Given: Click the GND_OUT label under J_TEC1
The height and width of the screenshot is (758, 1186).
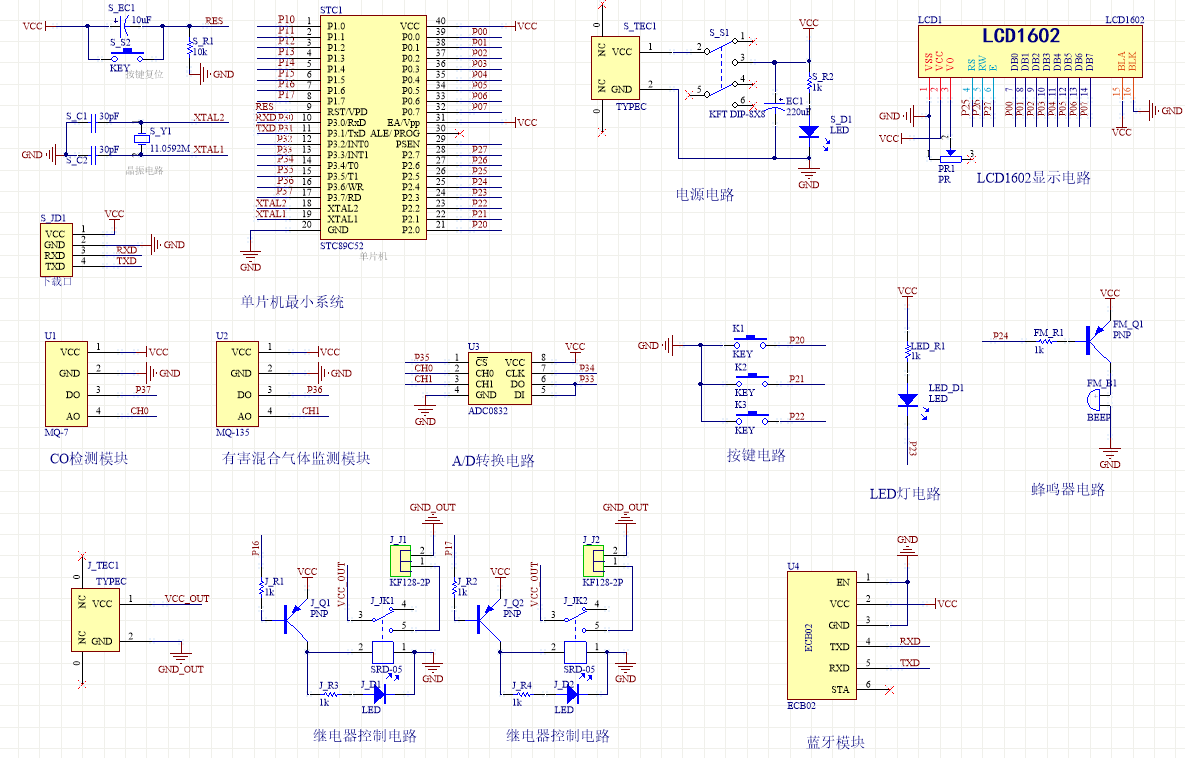Looking at the screenshot, I should click(181, 669).
